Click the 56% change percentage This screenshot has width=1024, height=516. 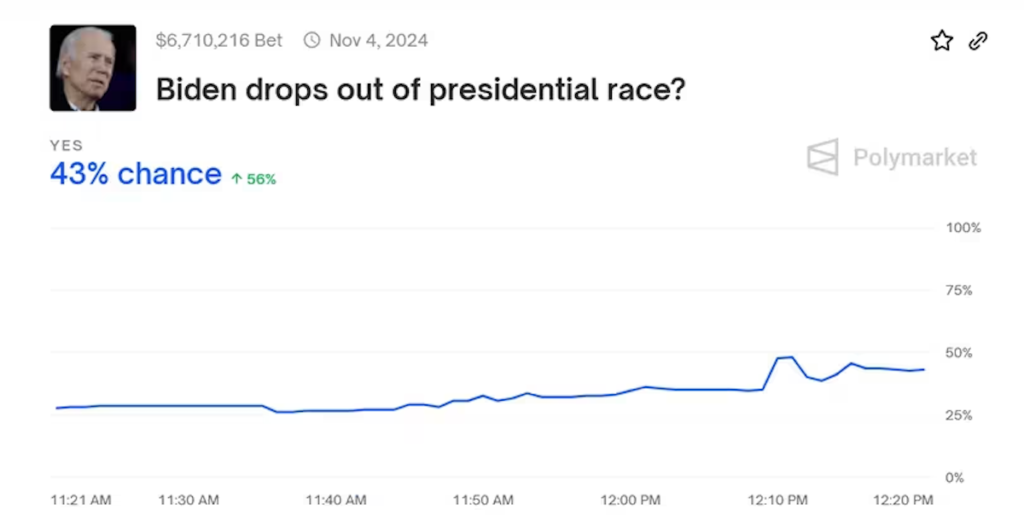[261, 179]
